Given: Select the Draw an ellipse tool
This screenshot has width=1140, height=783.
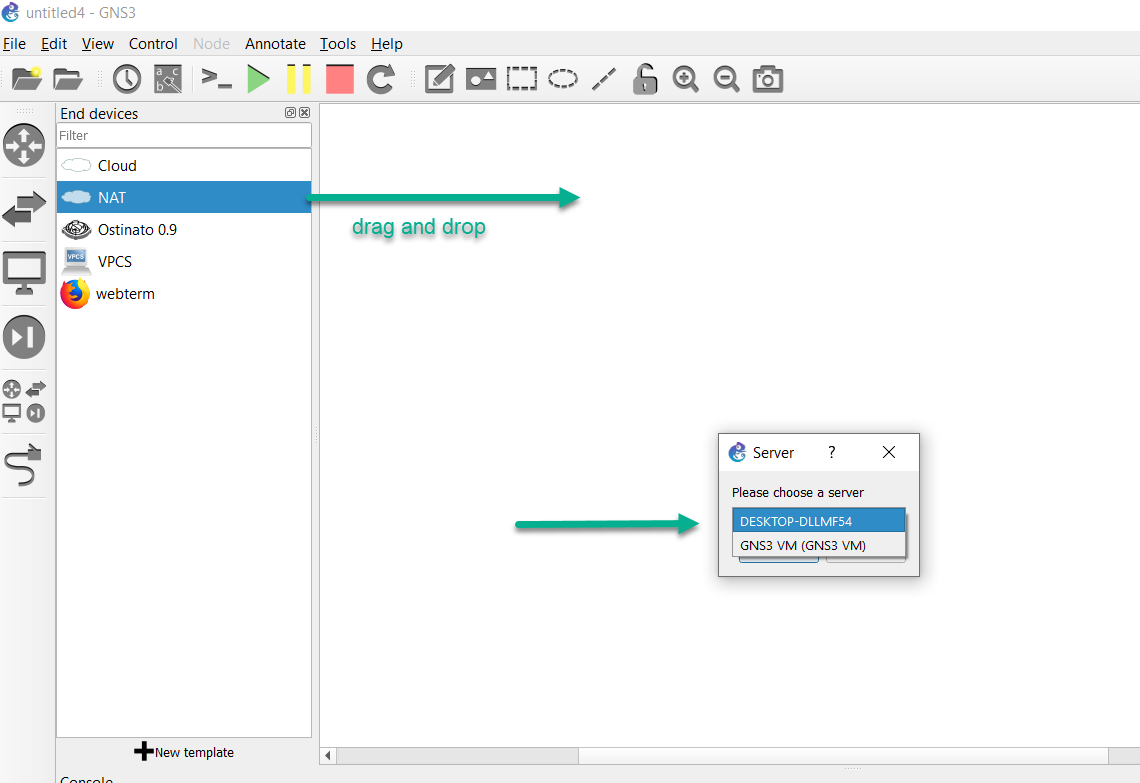Looking at the screenshot, I should pos(563,79).
